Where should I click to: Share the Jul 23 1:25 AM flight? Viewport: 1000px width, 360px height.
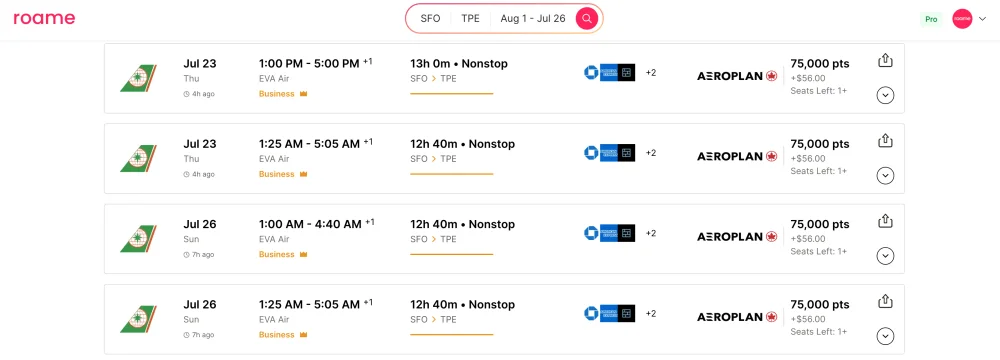pos(885,141)
